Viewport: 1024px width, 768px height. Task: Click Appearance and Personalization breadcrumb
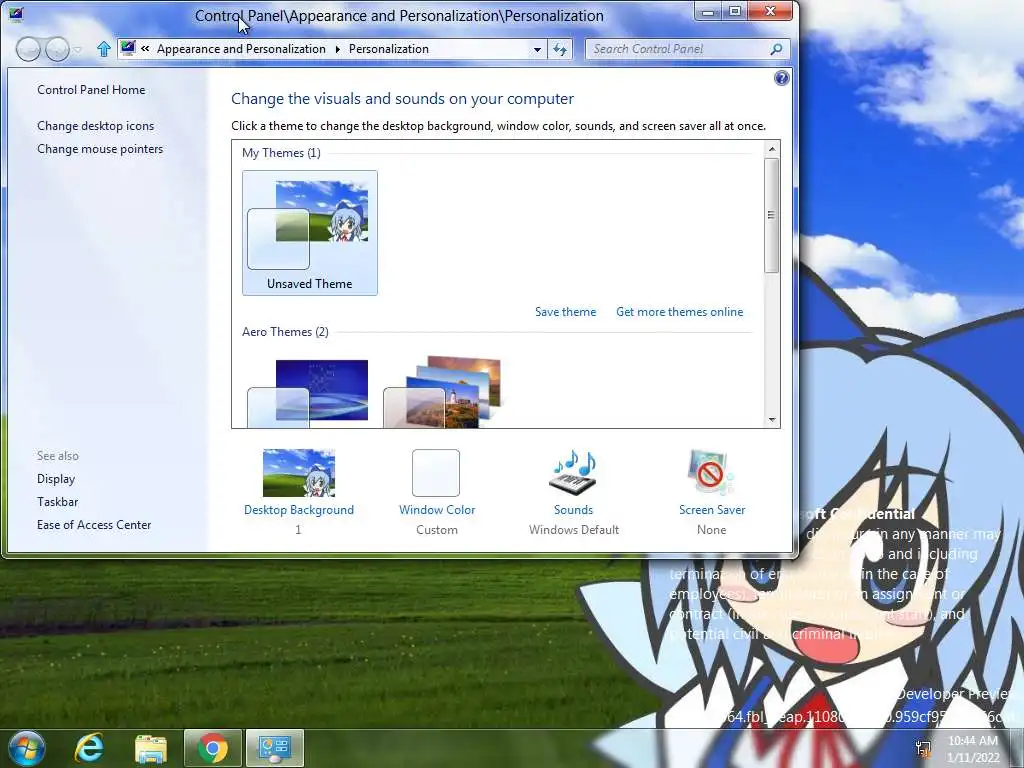pyautogui.click(x=241, y=49)
